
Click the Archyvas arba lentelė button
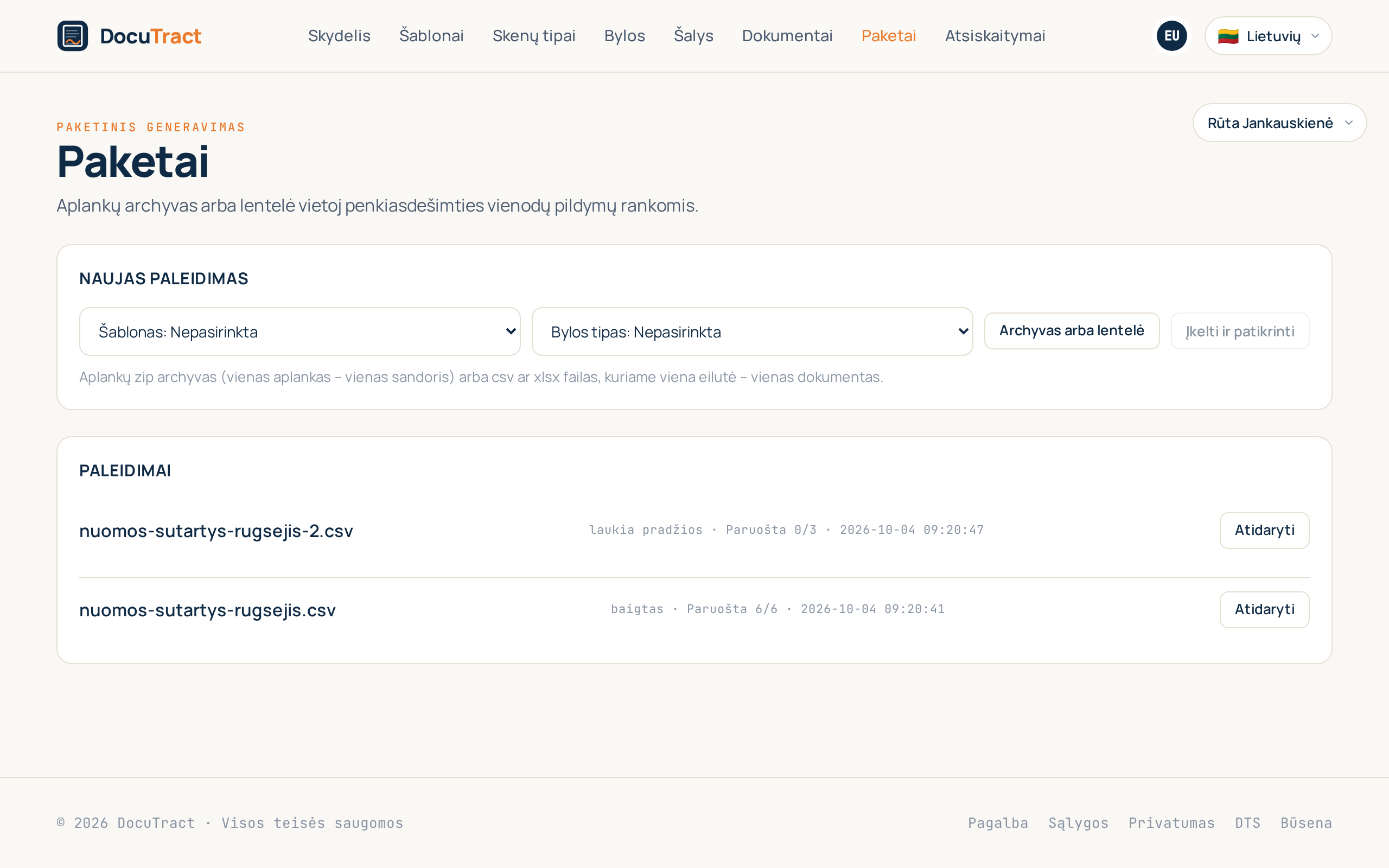point(1072,331)
